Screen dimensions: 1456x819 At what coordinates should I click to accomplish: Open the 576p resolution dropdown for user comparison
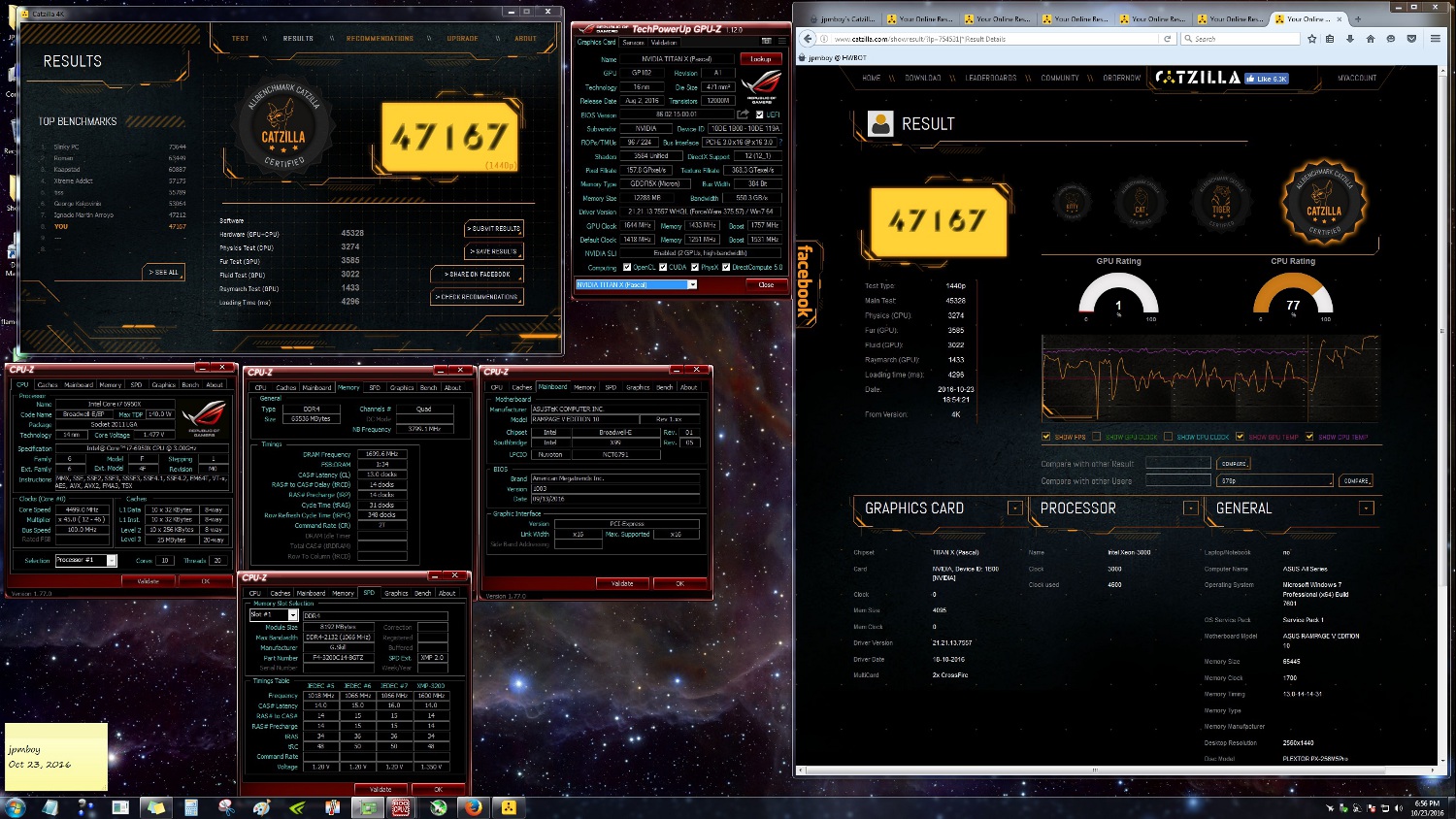pyautogui.click(x=1274, y=480)
